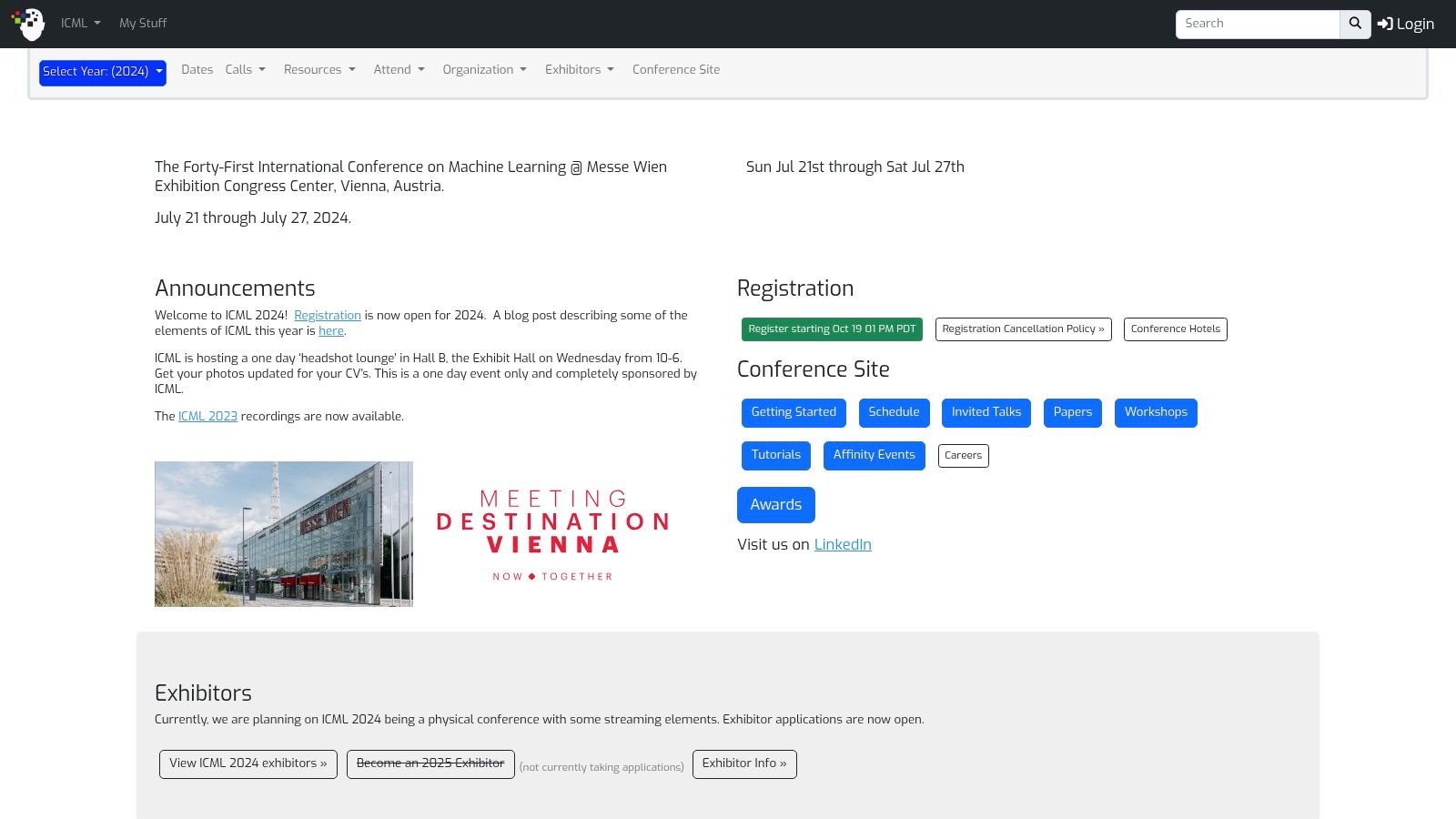Click into the Search text field

pyautogui.click(x=1257, y=25)
